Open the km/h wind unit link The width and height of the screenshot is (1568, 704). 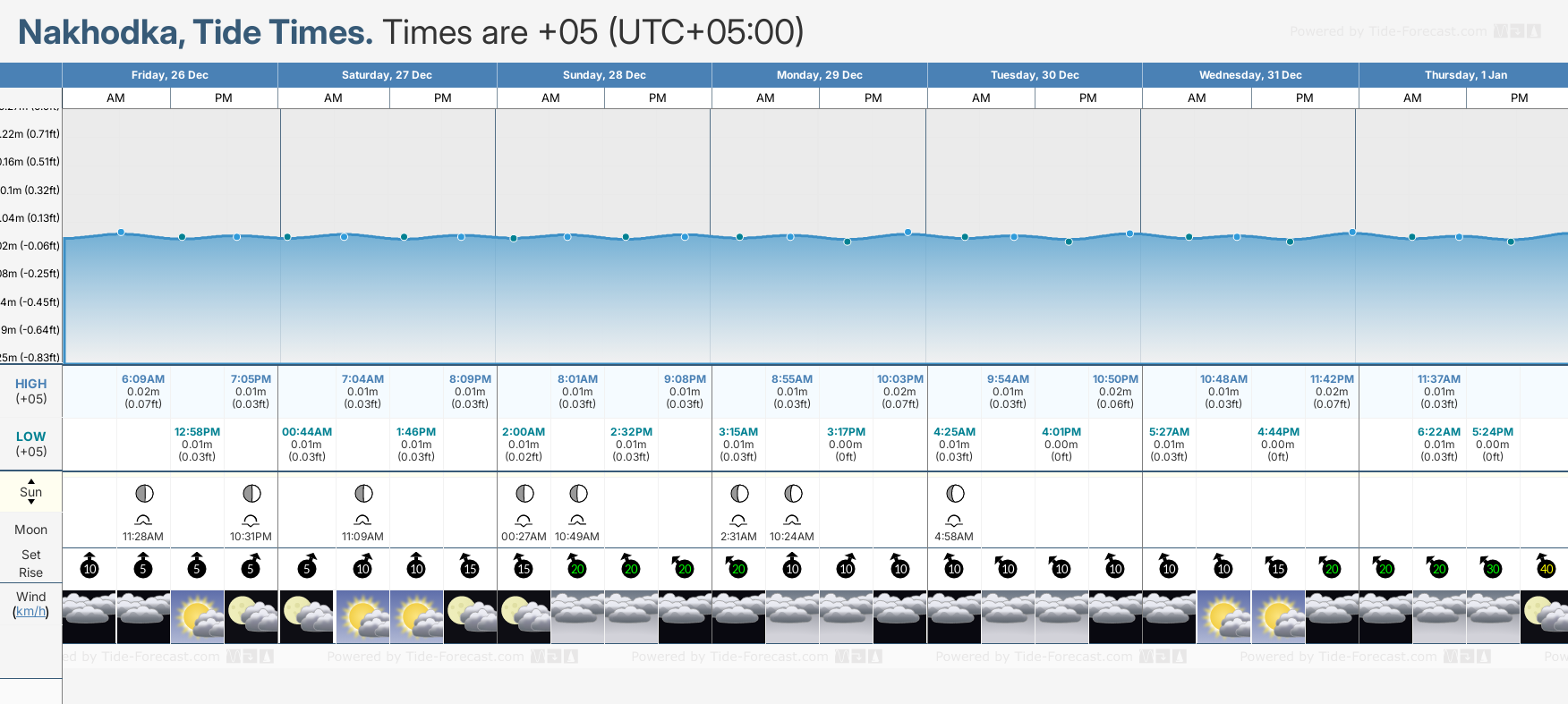click(x=30, y=612)
